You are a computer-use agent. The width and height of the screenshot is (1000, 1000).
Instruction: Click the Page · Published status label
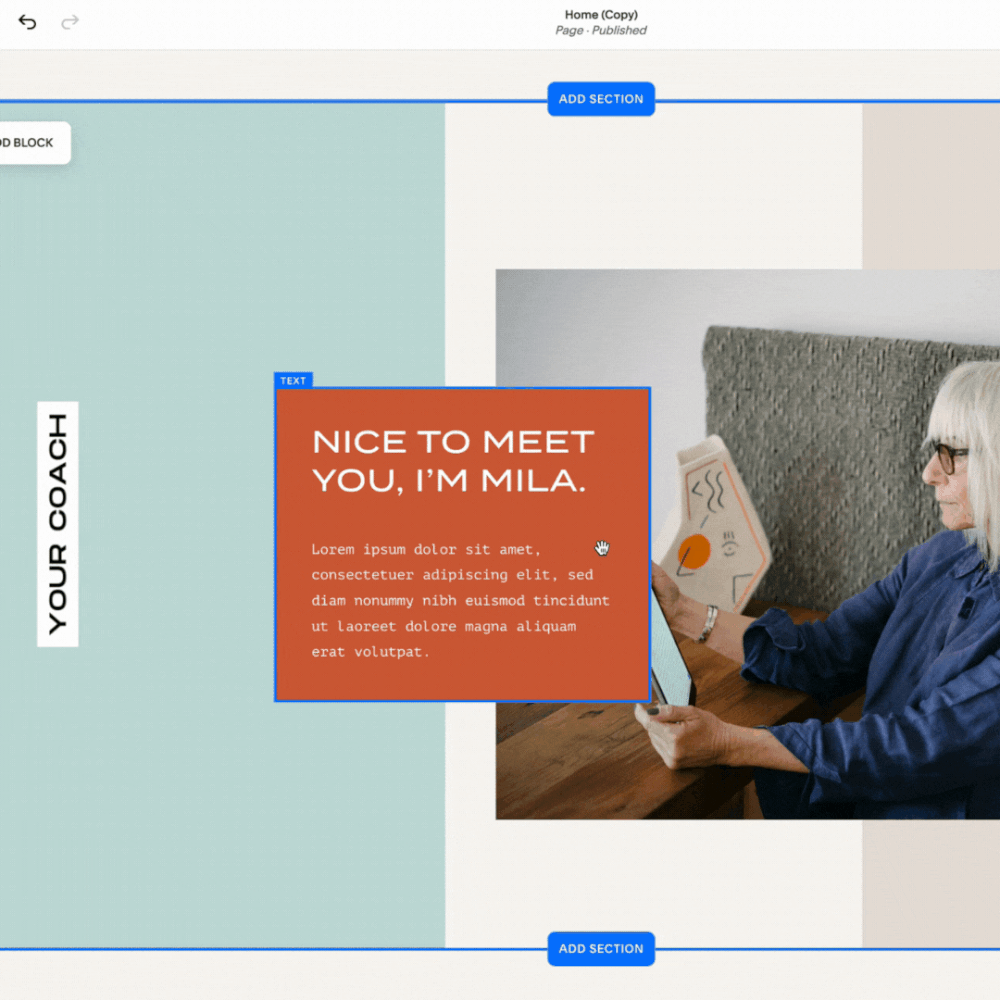pos(601,31)
